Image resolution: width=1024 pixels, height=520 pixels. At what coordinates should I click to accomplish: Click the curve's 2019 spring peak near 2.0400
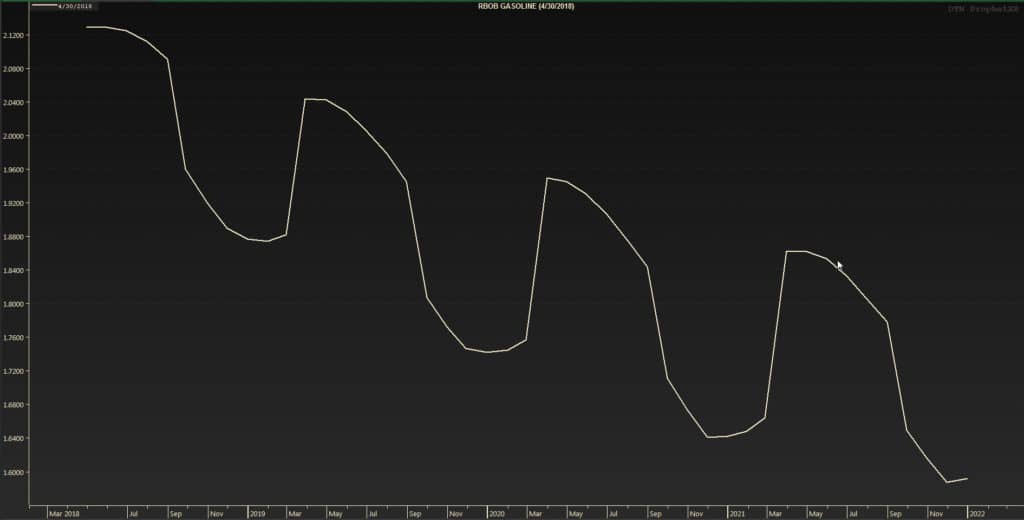[306, 99]
